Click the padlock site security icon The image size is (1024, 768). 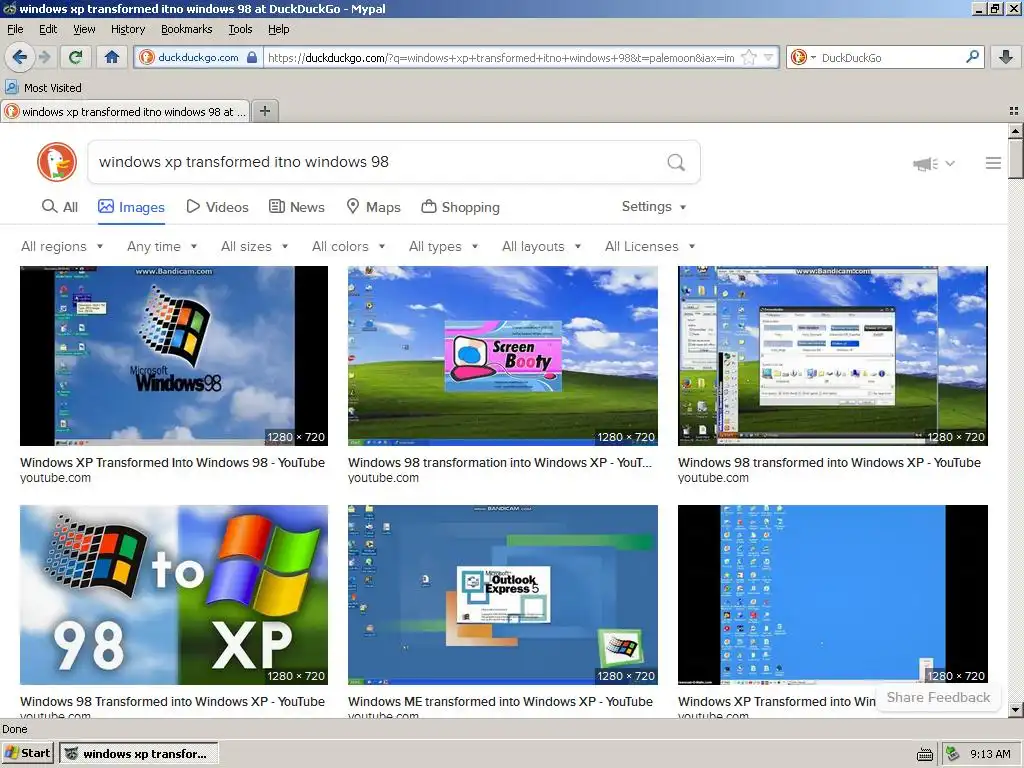point(252,57)
